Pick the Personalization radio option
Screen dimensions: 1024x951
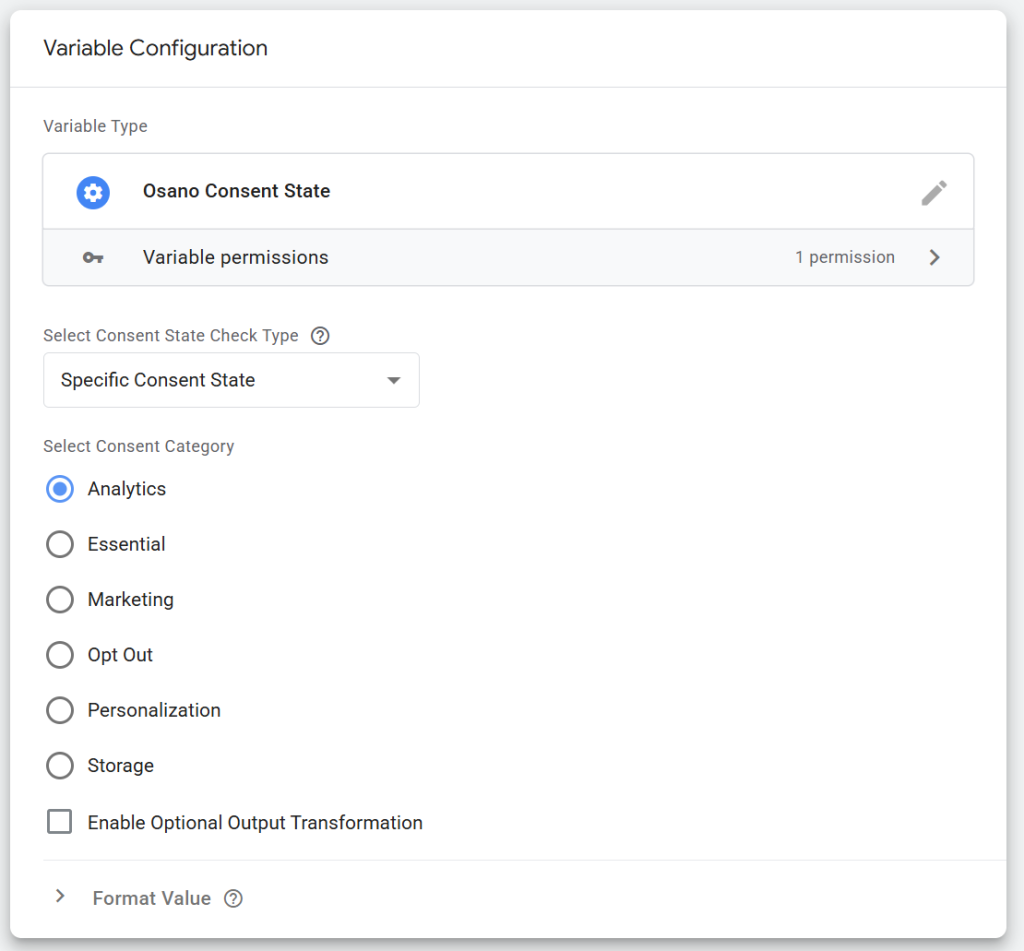pyautogui.click(x=59, y=710)
